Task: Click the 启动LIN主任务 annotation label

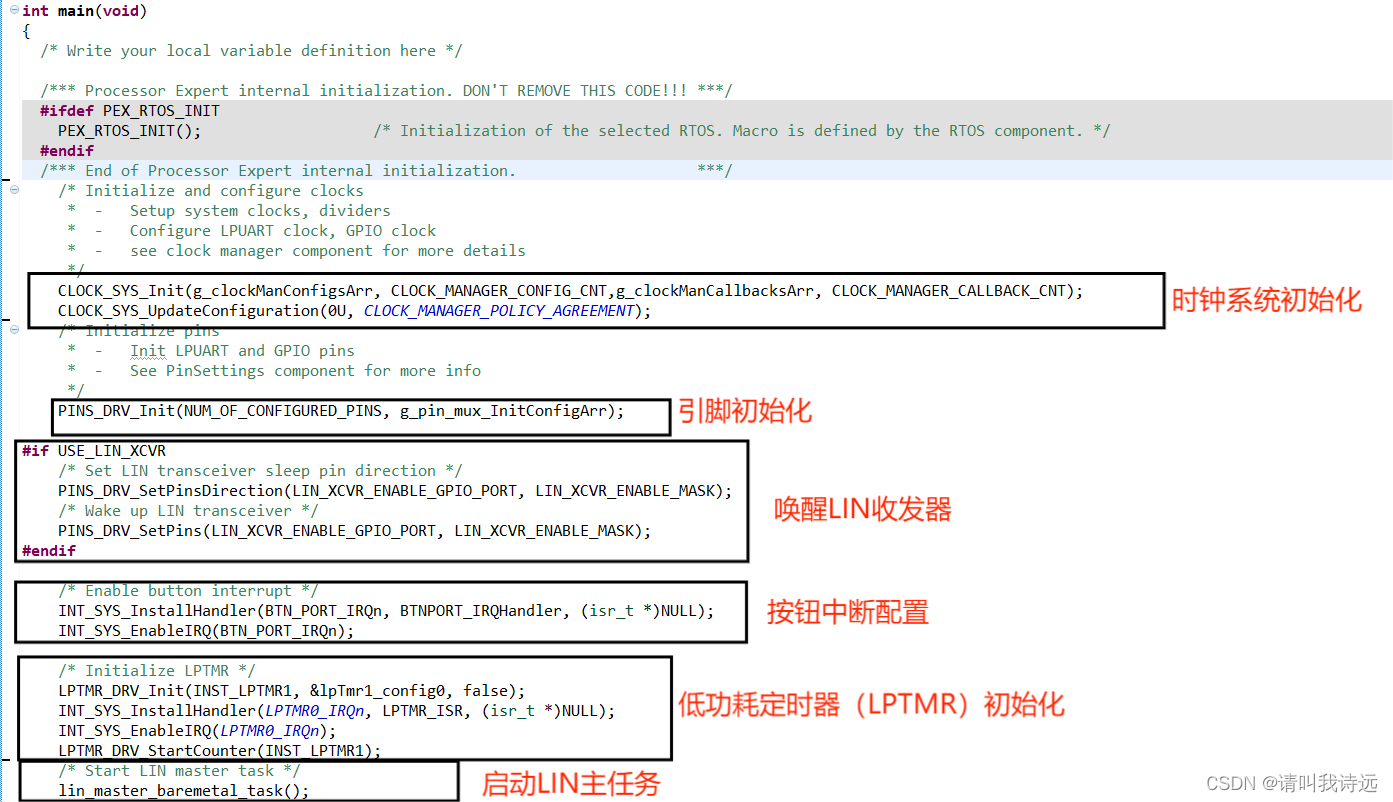Action: (x=571, y=785)
